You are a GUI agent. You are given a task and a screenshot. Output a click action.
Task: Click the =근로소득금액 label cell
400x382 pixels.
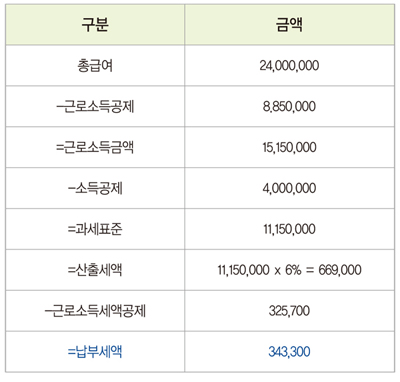point(95,147)
